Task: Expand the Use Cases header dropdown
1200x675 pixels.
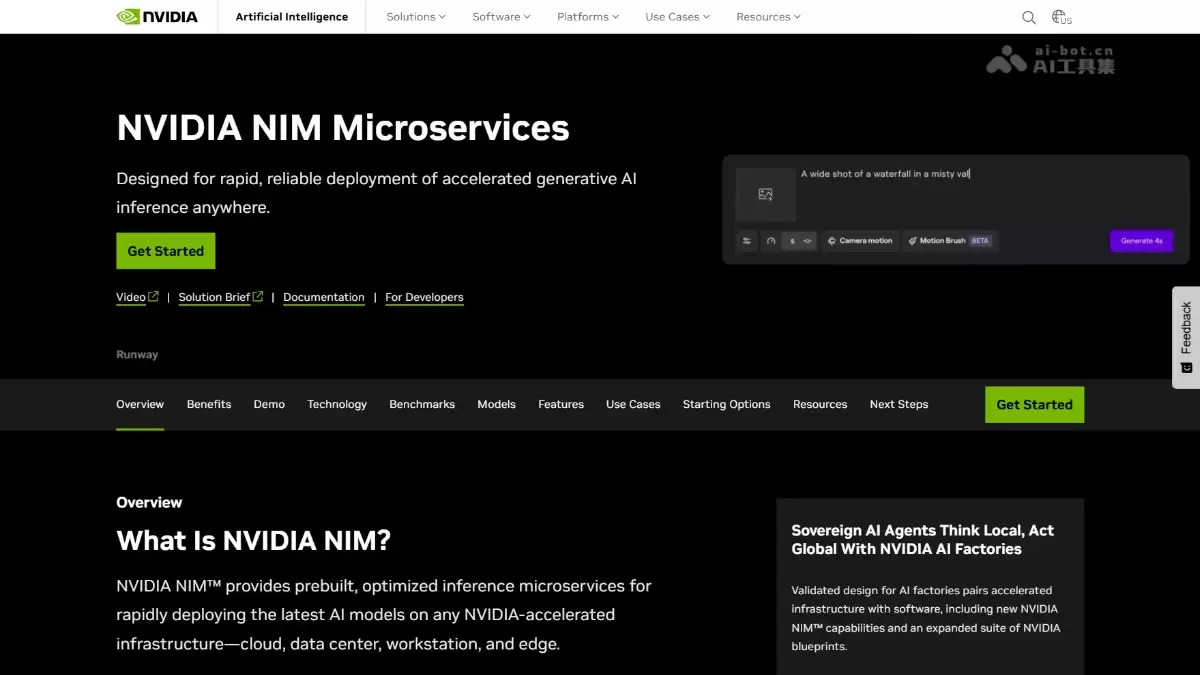Action: click(x=677, y=17)
